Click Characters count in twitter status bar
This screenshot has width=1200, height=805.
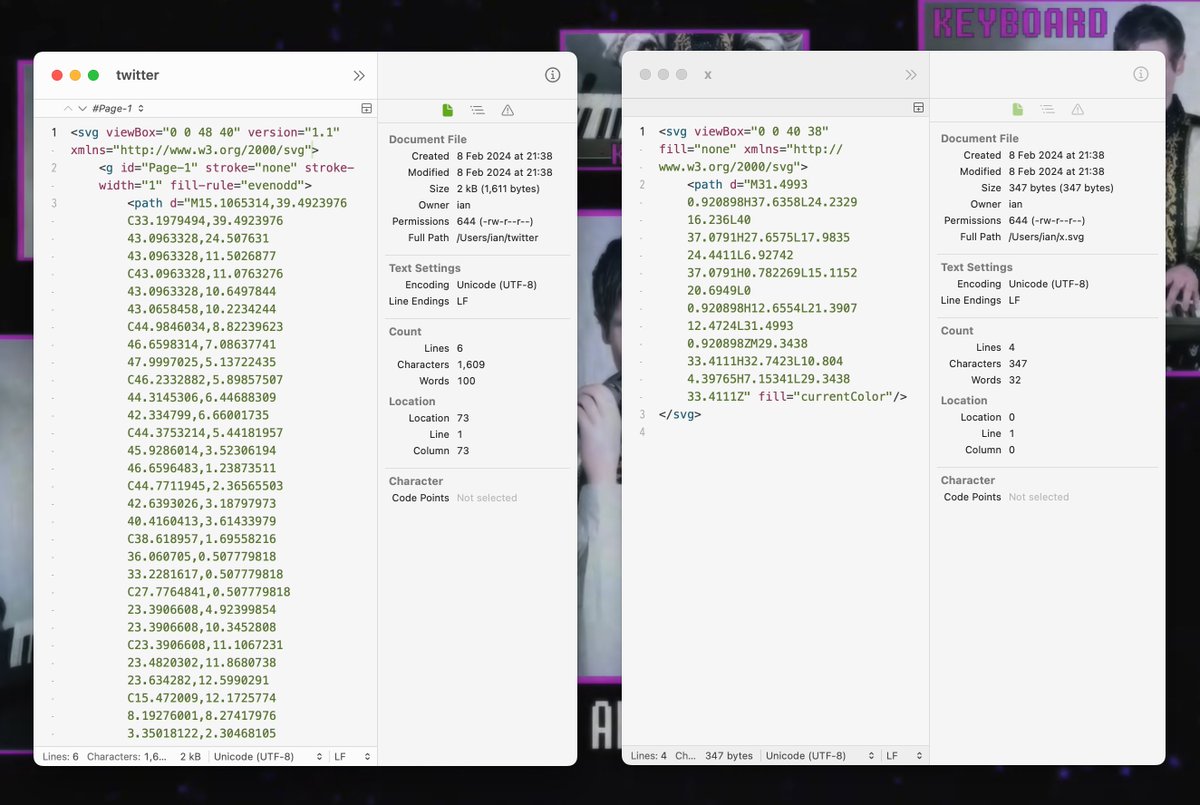(127, 757)
